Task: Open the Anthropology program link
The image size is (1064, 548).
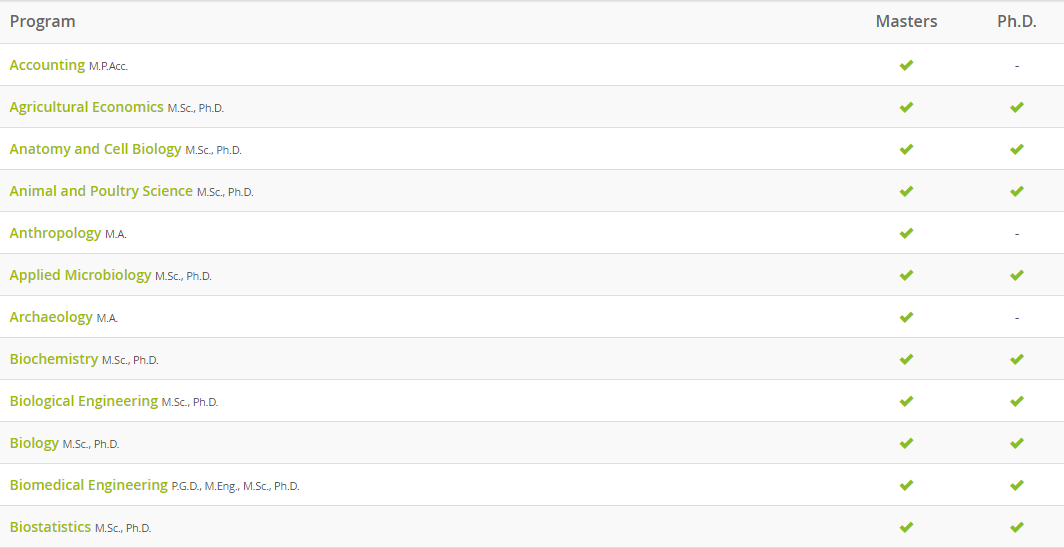Action: coord(55,233)
